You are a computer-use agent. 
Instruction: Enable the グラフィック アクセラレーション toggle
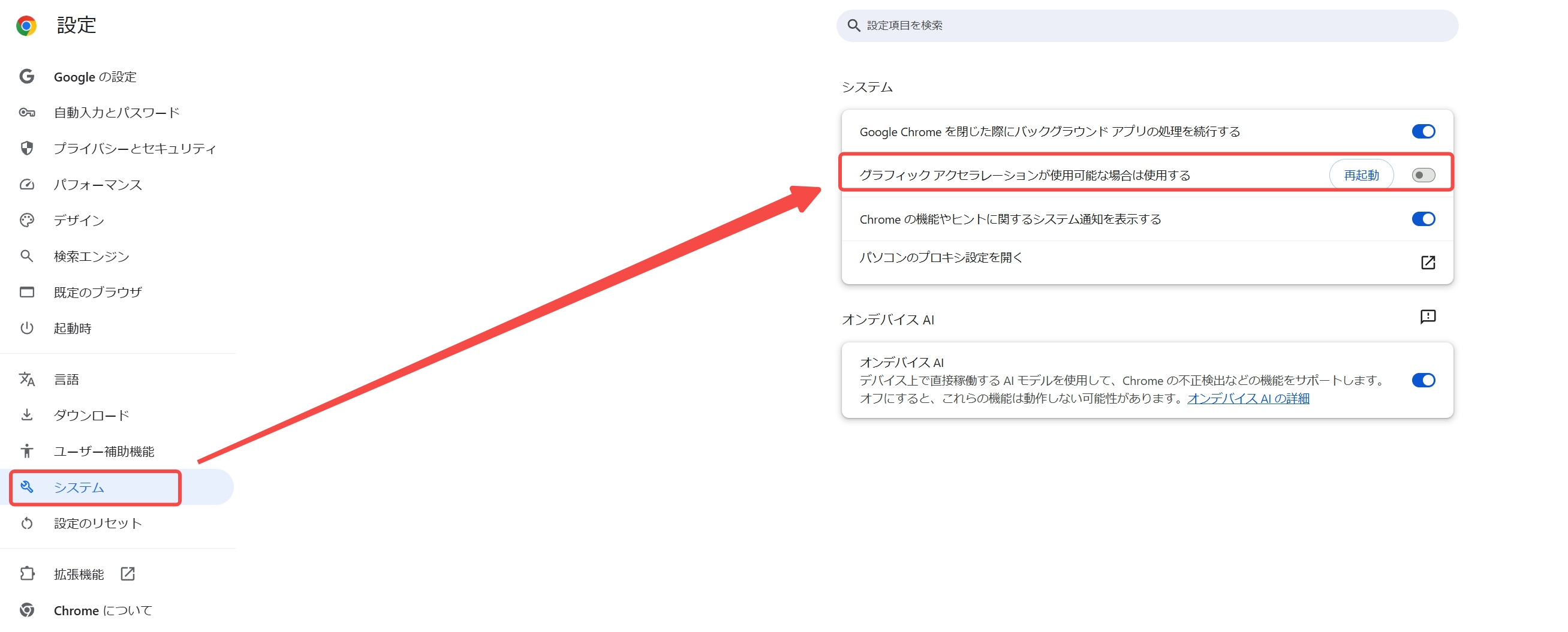[1423, 175]
